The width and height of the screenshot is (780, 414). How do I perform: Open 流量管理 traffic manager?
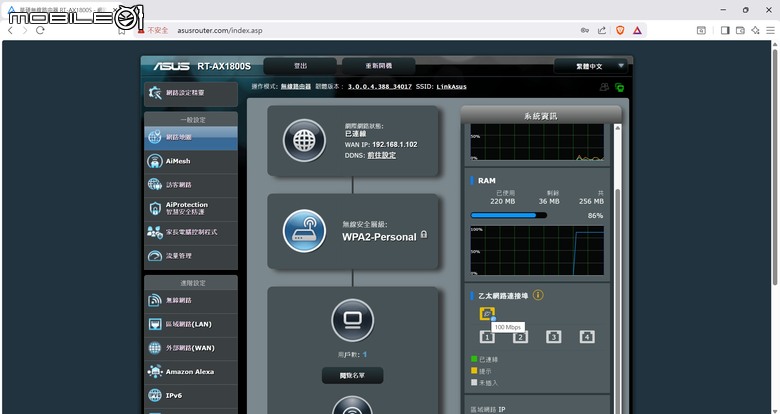tap(191, 256)
